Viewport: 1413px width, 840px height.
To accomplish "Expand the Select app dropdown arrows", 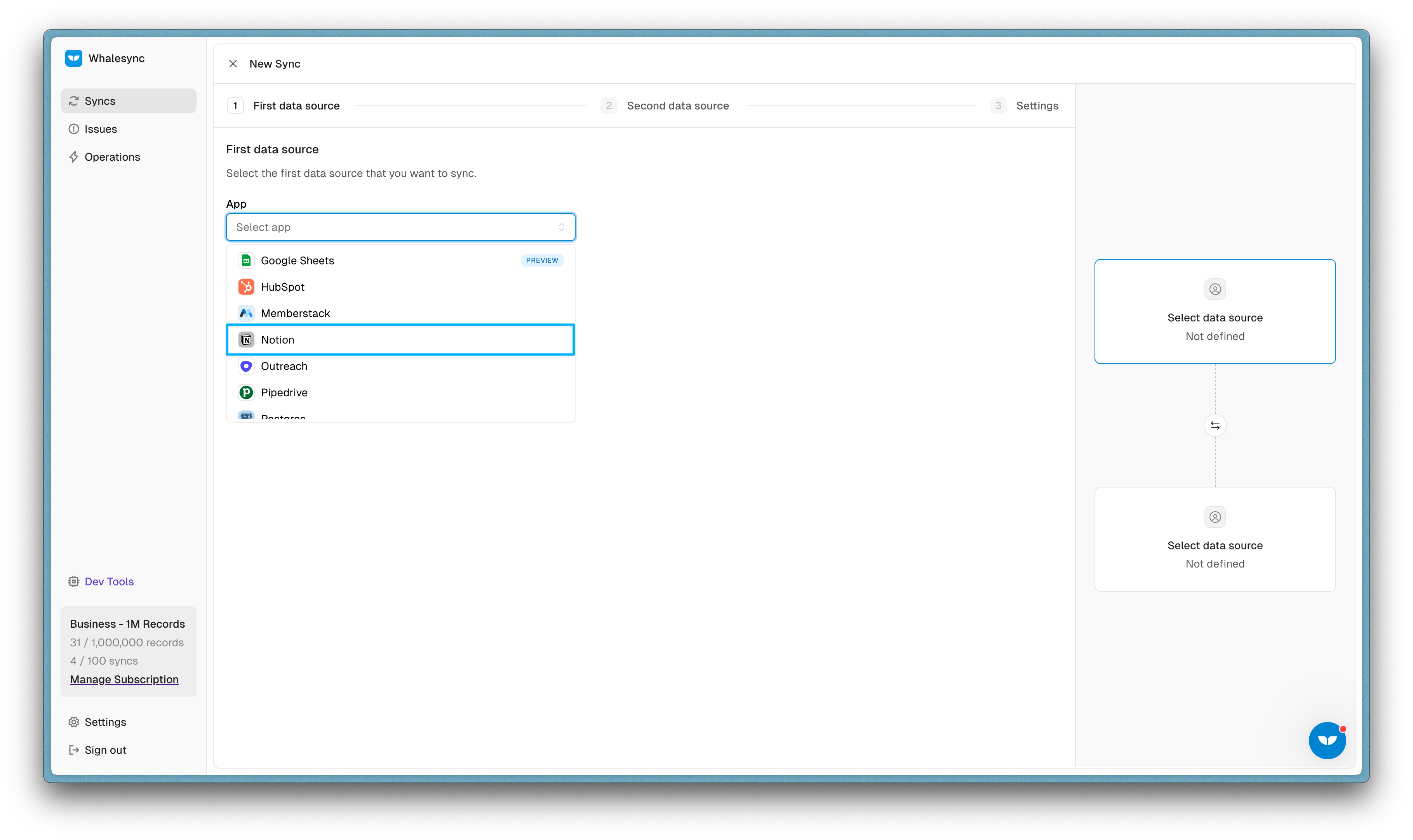I will pyautogui.click(x=561, y=227).
